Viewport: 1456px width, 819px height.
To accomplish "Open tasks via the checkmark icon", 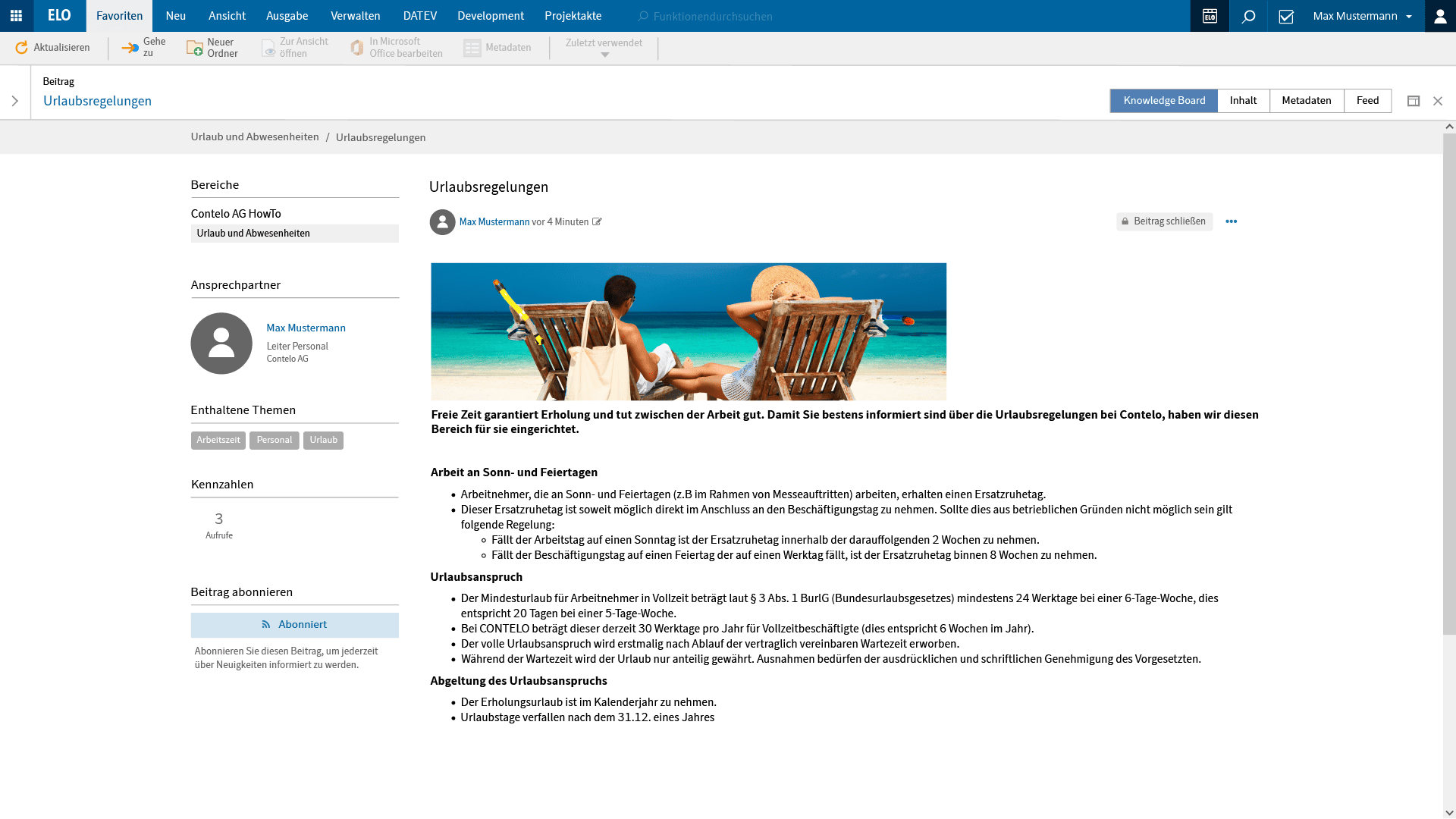I will (1286, 16).
